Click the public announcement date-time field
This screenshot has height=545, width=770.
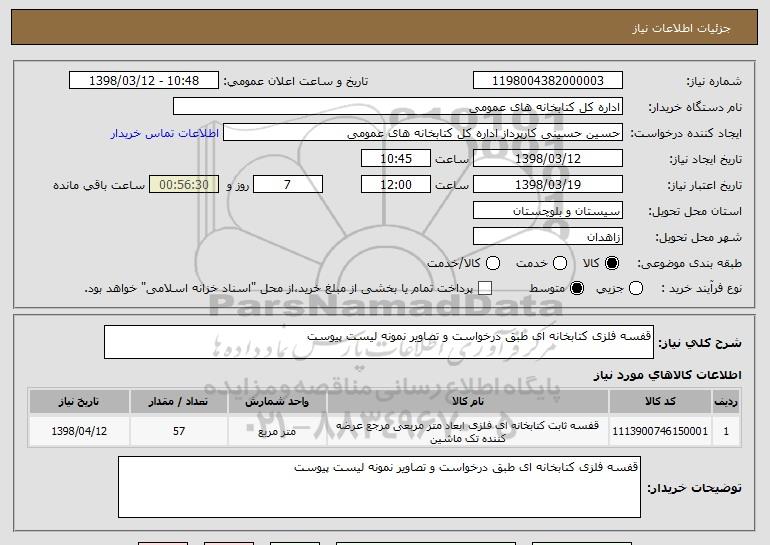point(144,81)
